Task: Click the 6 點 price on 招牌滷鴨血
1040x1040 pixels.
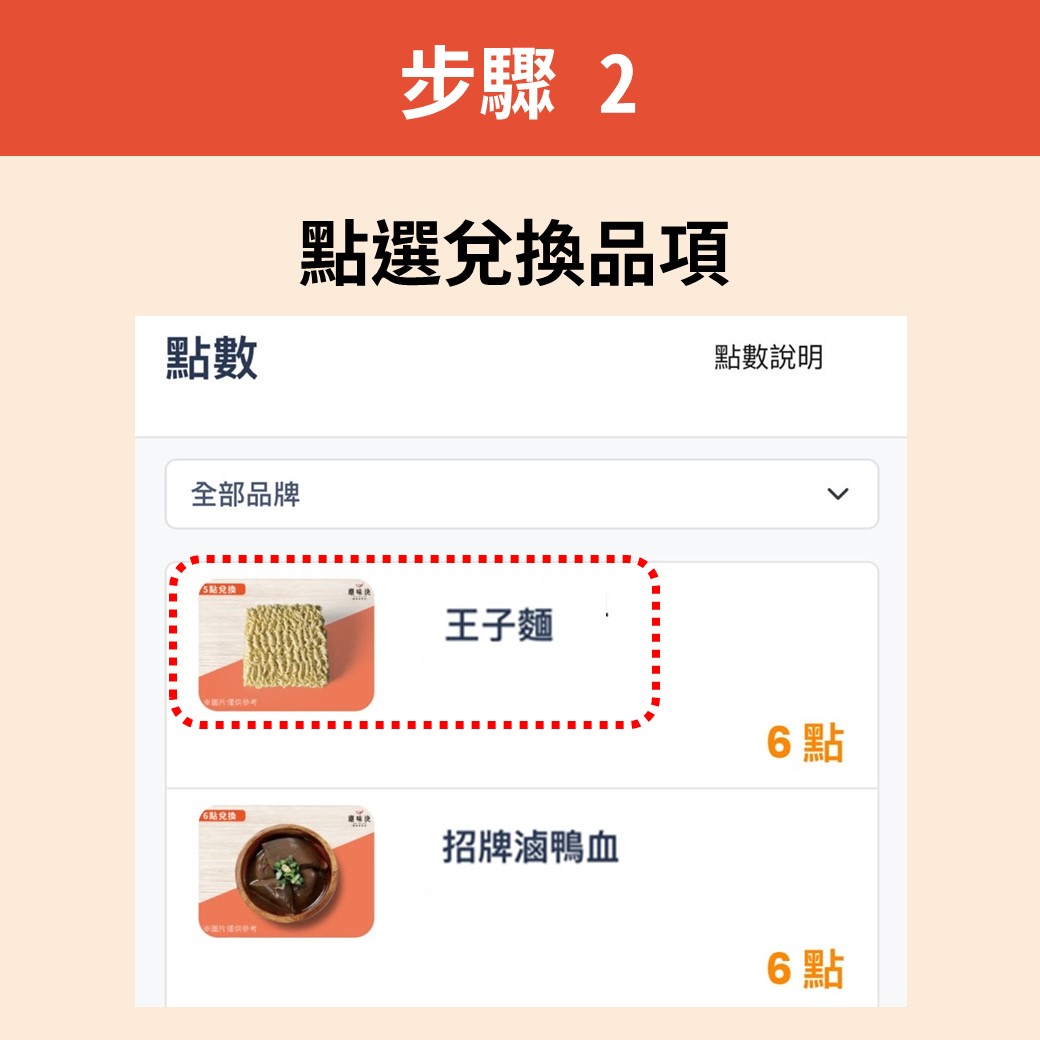Action: (x=805, y=969)
